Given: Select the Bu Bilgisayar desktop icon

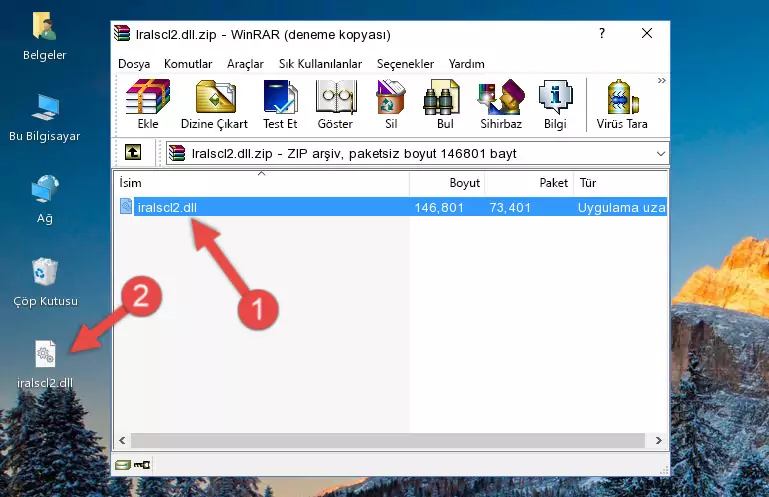Looking at the screenshot, I should 45,118.
